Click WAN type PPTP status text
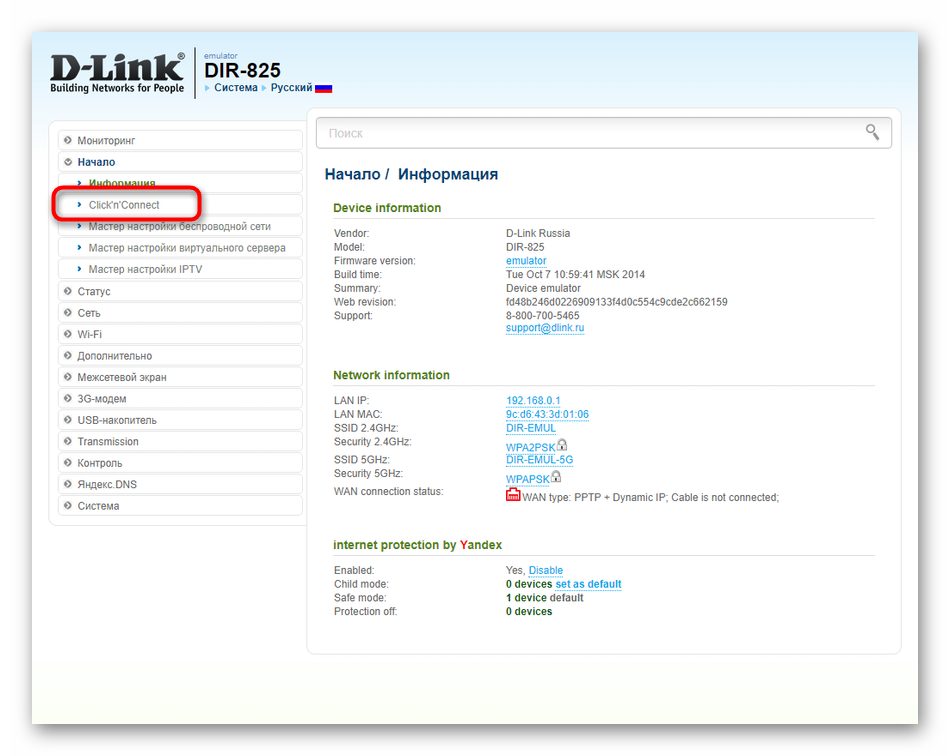Image resolution: width=950 pixels, height=756 pixels. tap(650, 497)
